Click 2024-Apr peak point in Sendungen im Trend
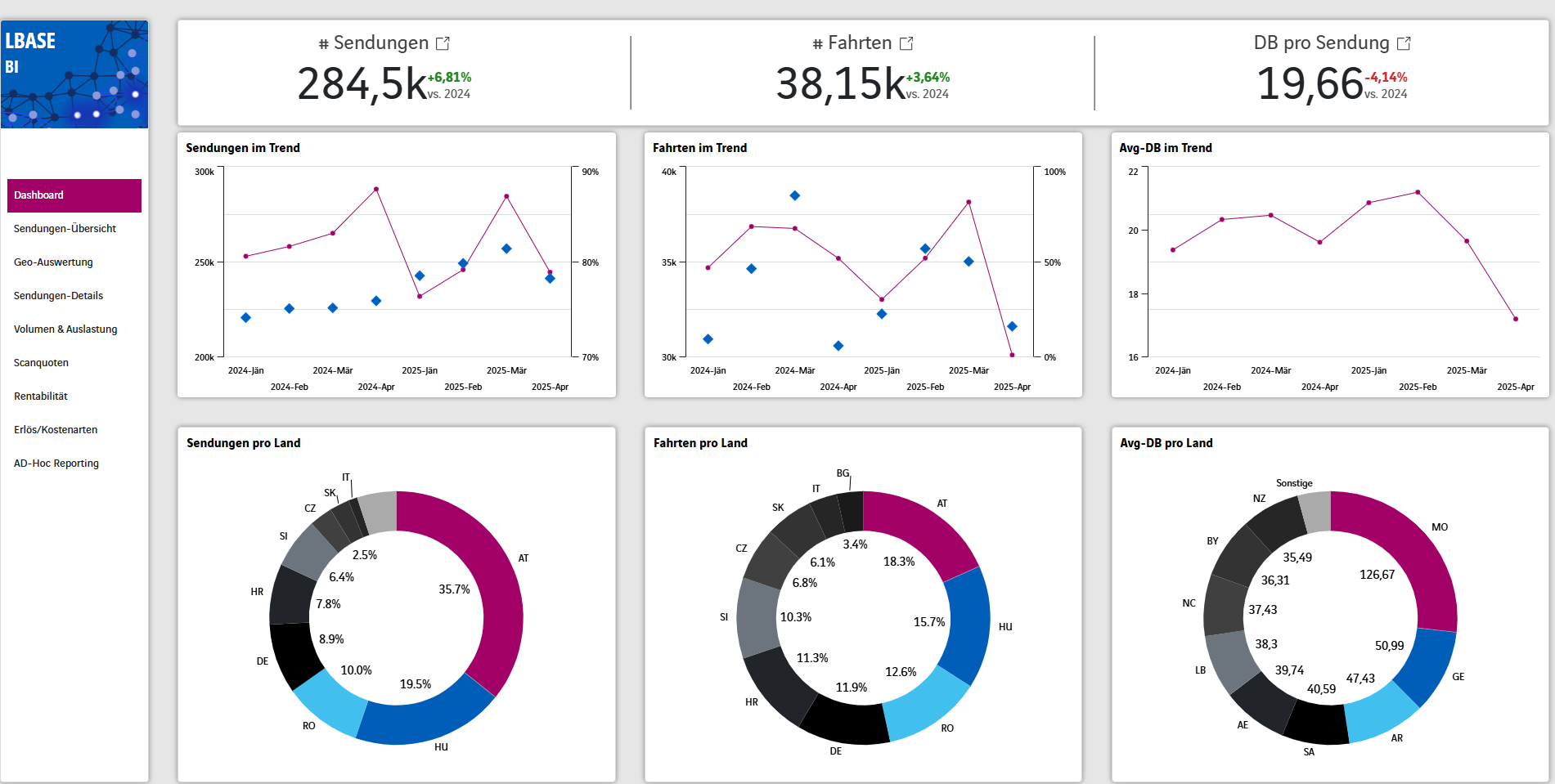 coord(376,189)
